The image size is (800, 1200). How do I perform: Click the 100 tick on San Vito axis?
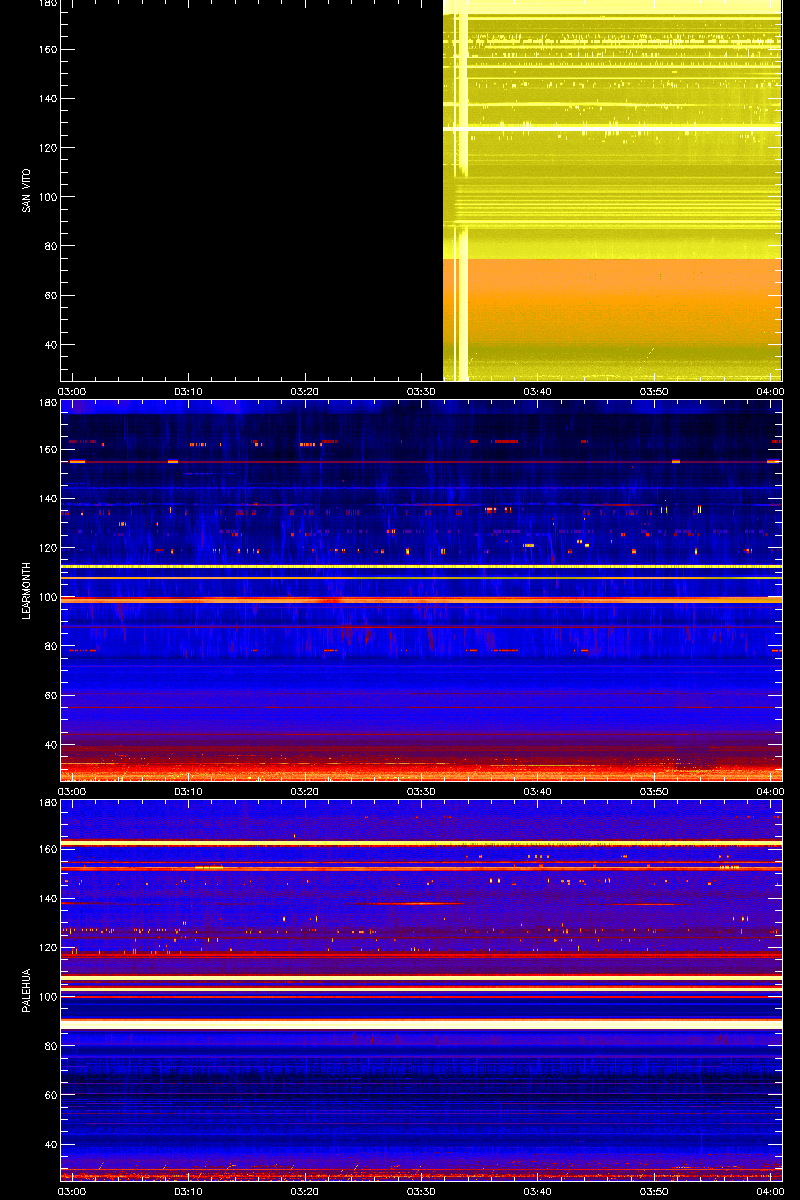(x=47, y=197)
